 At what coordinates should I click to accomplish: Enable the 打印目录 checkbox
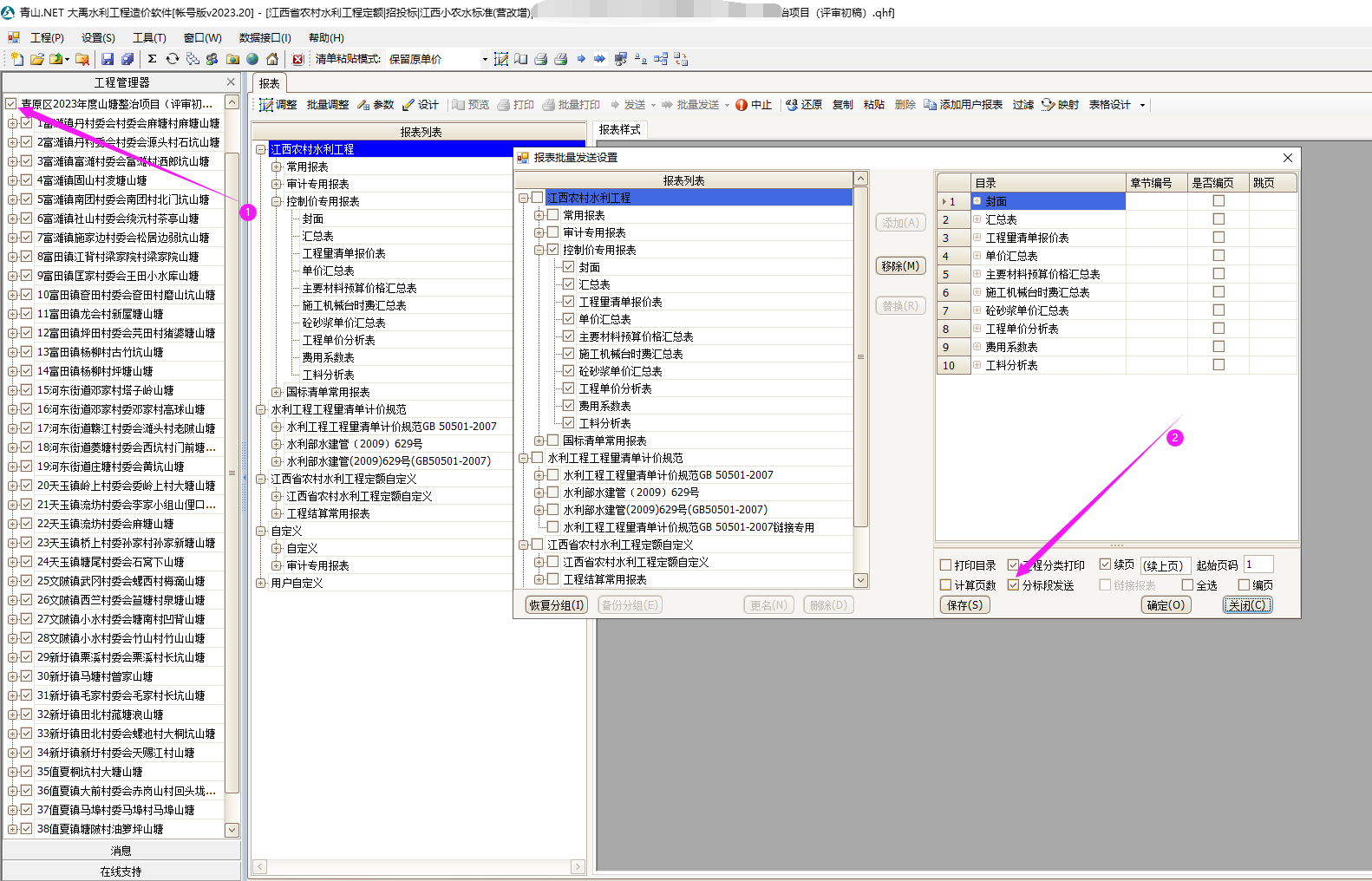pos(946,564)
